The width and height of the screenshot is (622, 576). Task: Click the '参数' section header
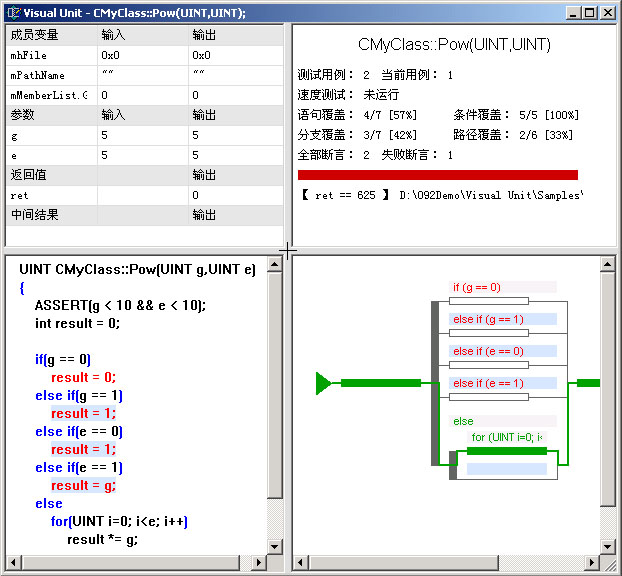(x=52, y=115)
